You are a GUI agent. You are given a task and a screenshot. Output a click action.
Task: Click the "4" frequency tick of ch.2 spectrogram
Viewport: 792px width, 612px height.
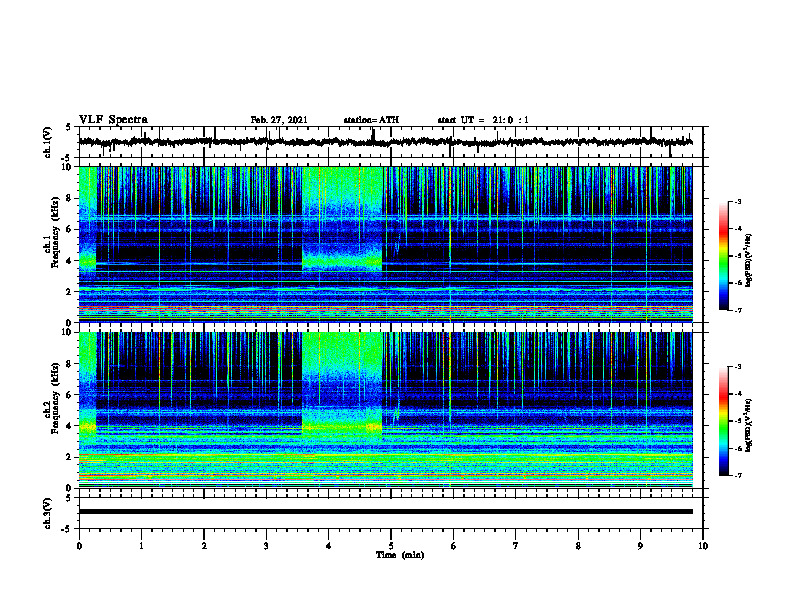71,426
